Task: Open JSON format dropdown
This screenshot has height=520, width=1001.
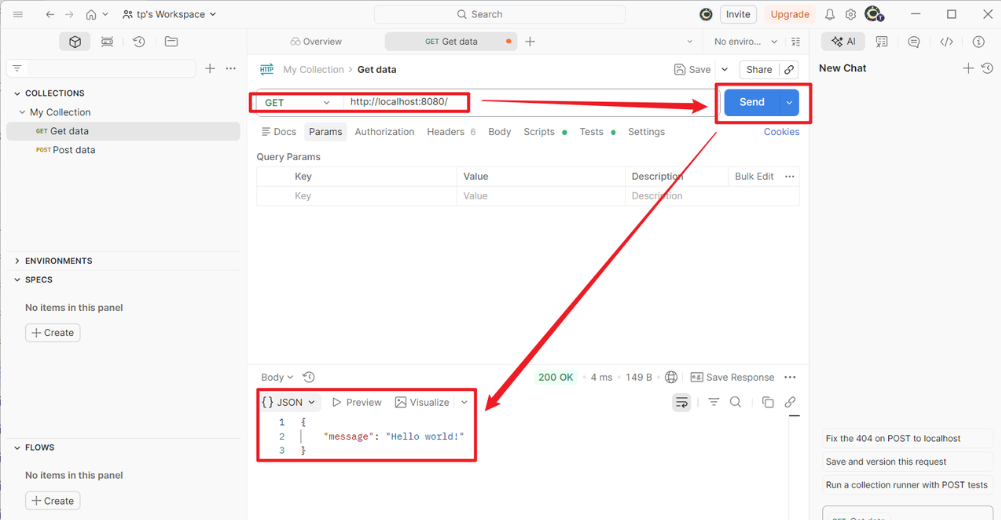Action: click(289, 403)
